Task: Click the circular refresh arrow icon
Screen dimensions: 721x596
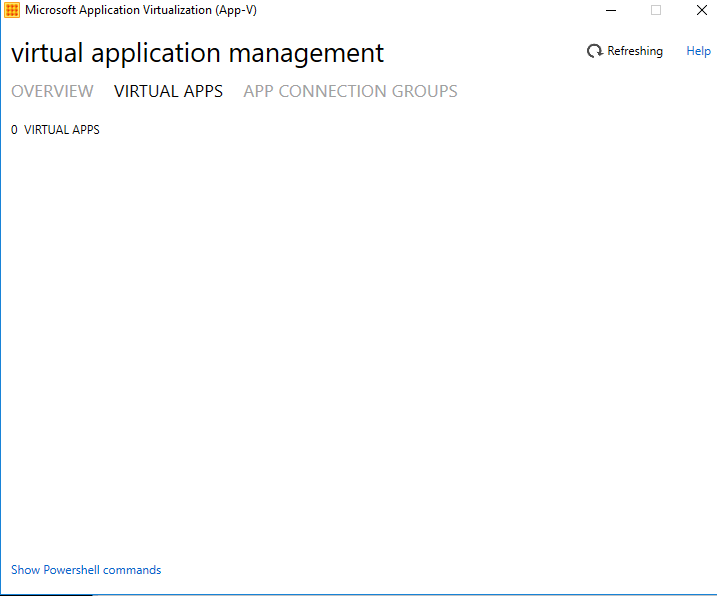Action: [595, 51]
